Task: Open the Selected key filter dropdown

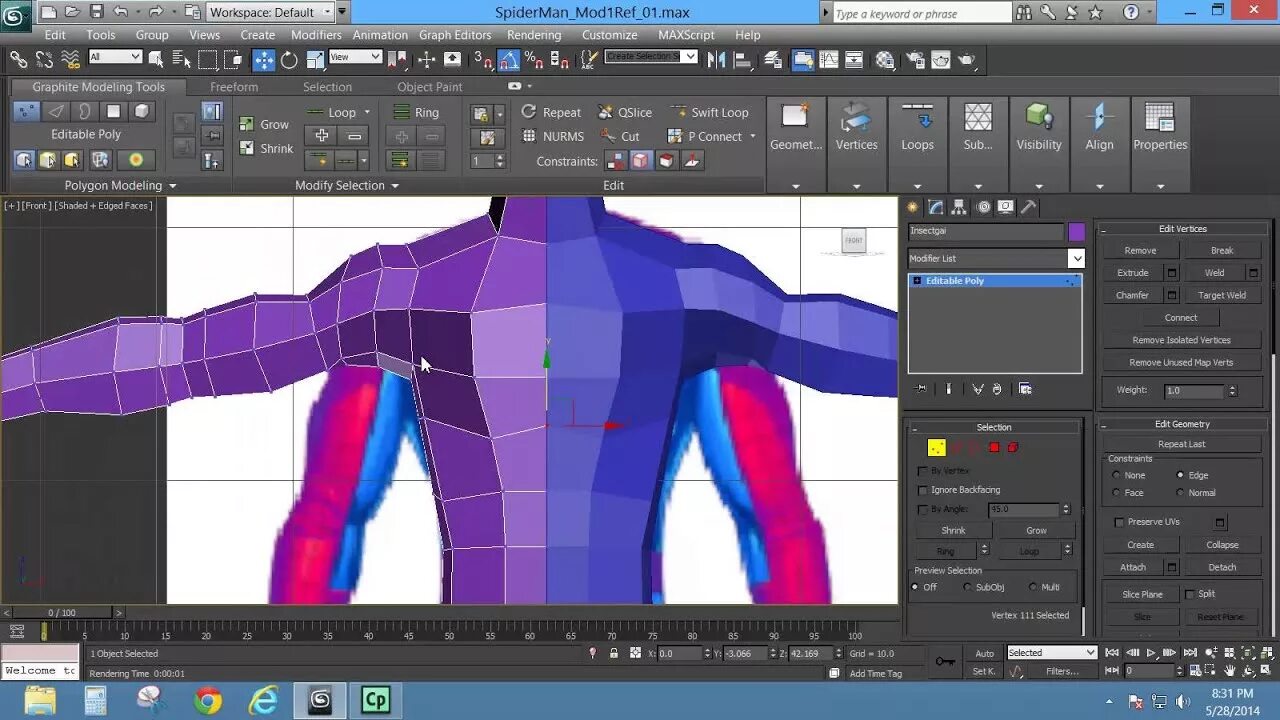Action: [1052, 653]
